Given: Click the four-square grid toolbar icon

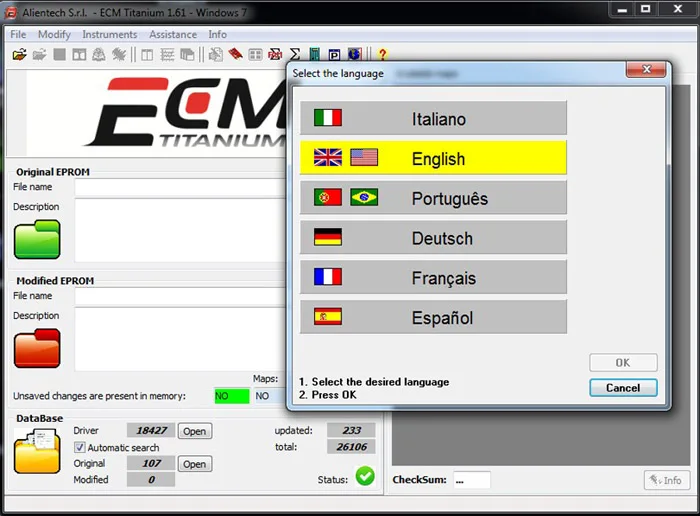Looking at the screenshot, I should (255, 55).
